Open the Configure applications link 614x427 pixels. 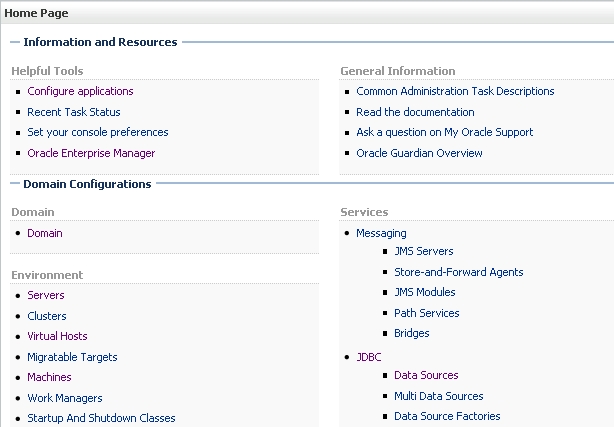click(80, 91)
